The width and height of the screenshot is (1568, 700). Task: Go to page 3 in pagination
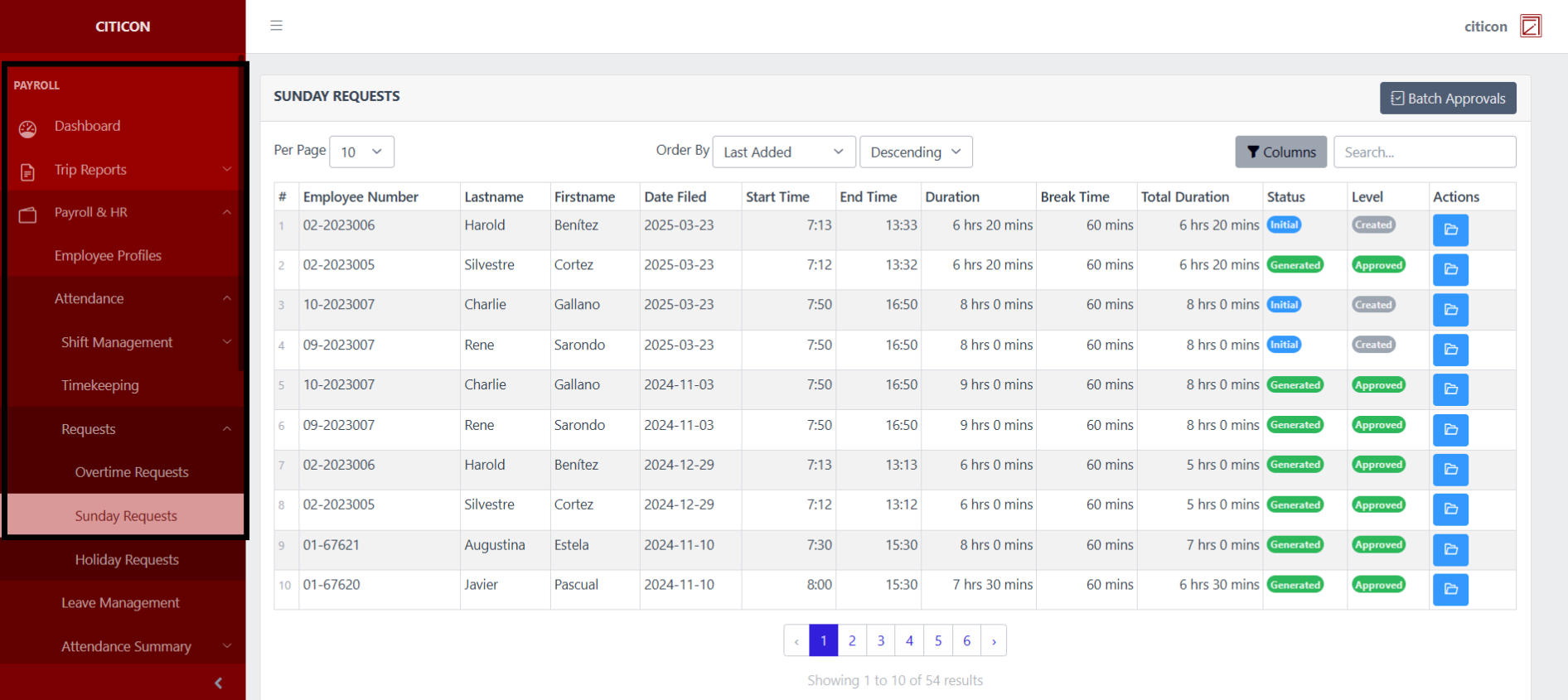[880, 640]
